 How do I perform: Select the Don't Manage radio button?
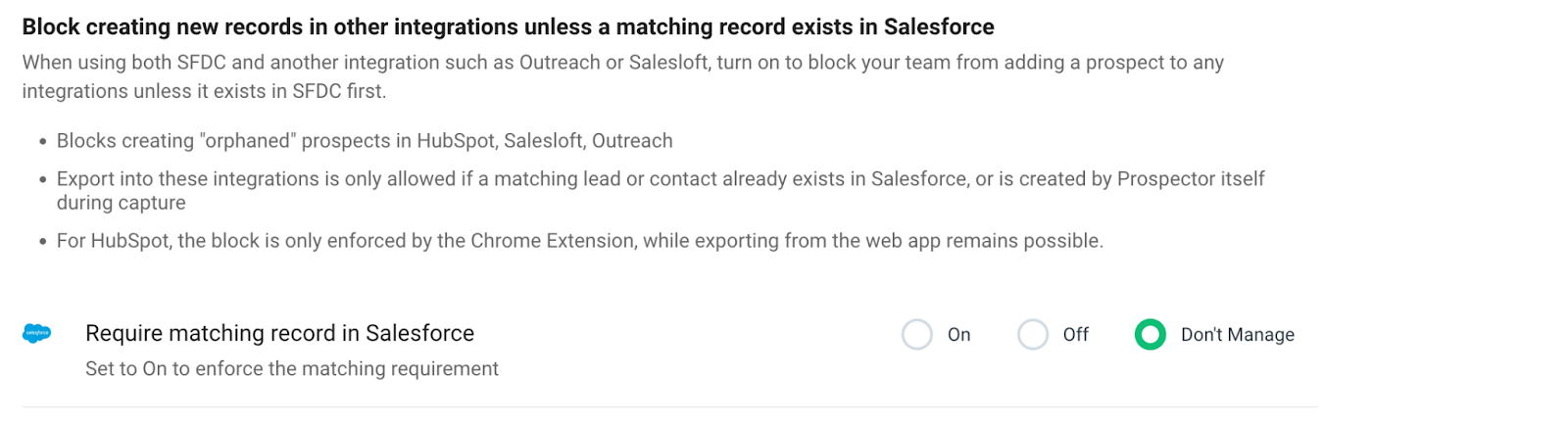click(1151, 335)
